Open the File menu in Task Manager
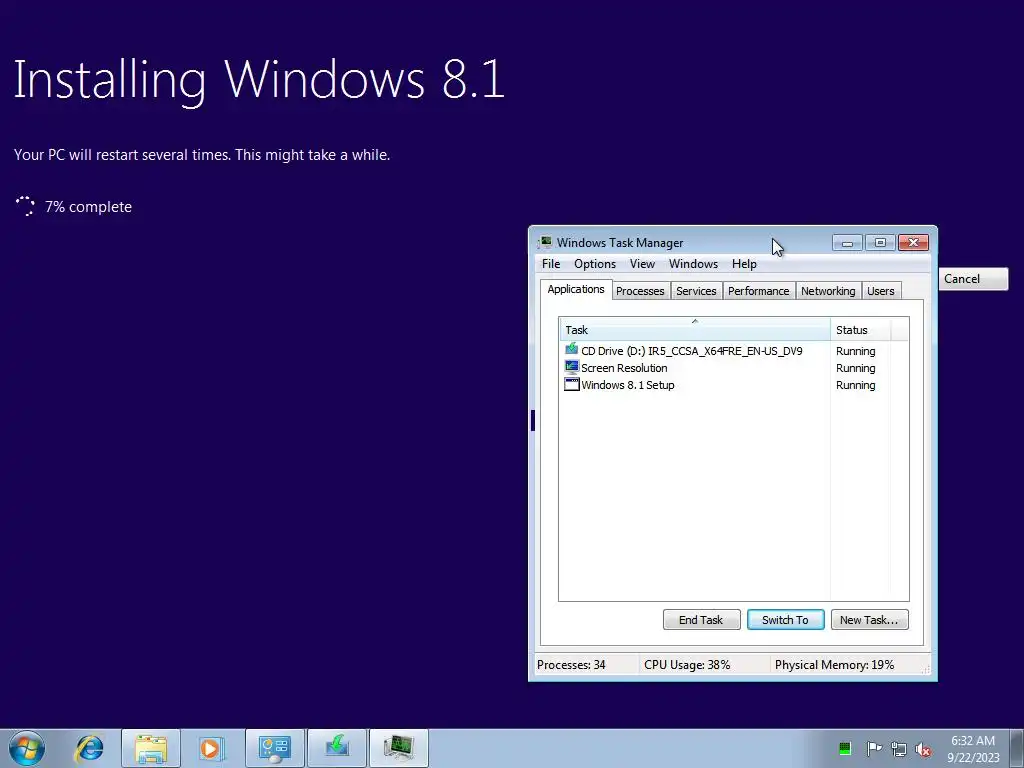The image size is (1024, 768). click(x=551, y=264)
